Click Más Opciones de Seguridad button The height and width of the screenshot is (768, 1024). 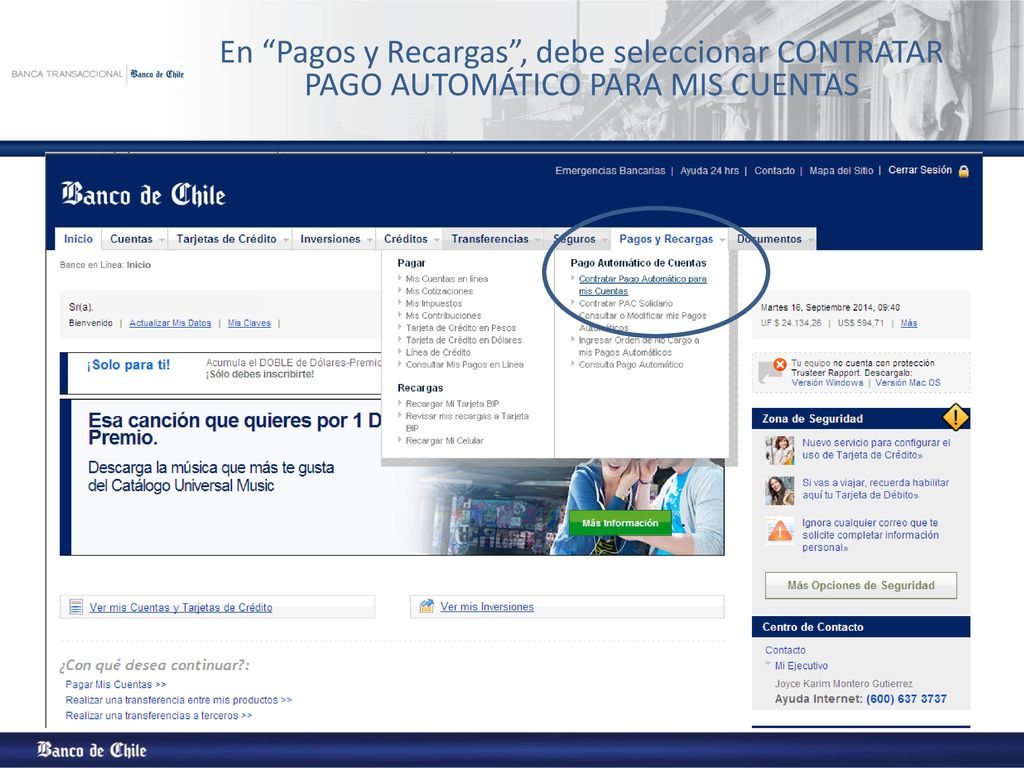click(861, 585)
